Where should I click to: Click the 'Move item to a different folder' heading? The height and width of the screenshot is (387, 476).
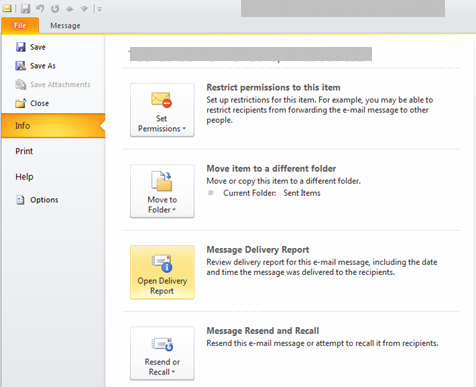point(271,169)
